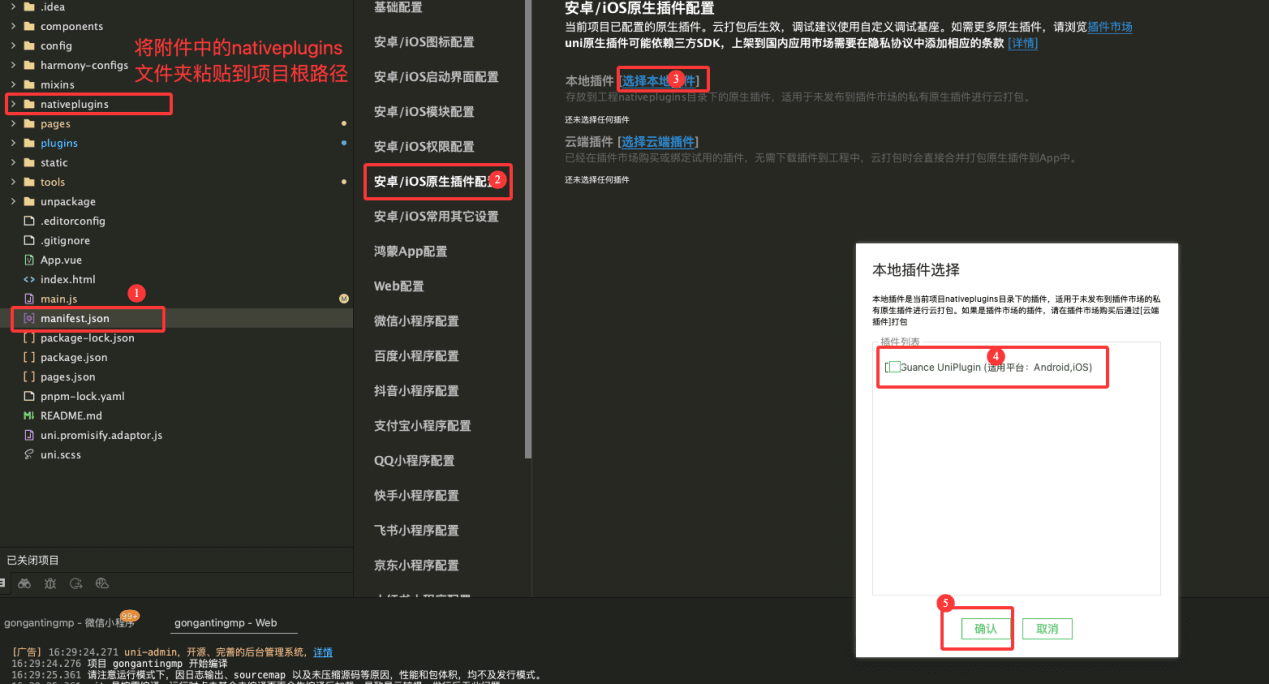Expand the components folder chevron

point(12,26)
